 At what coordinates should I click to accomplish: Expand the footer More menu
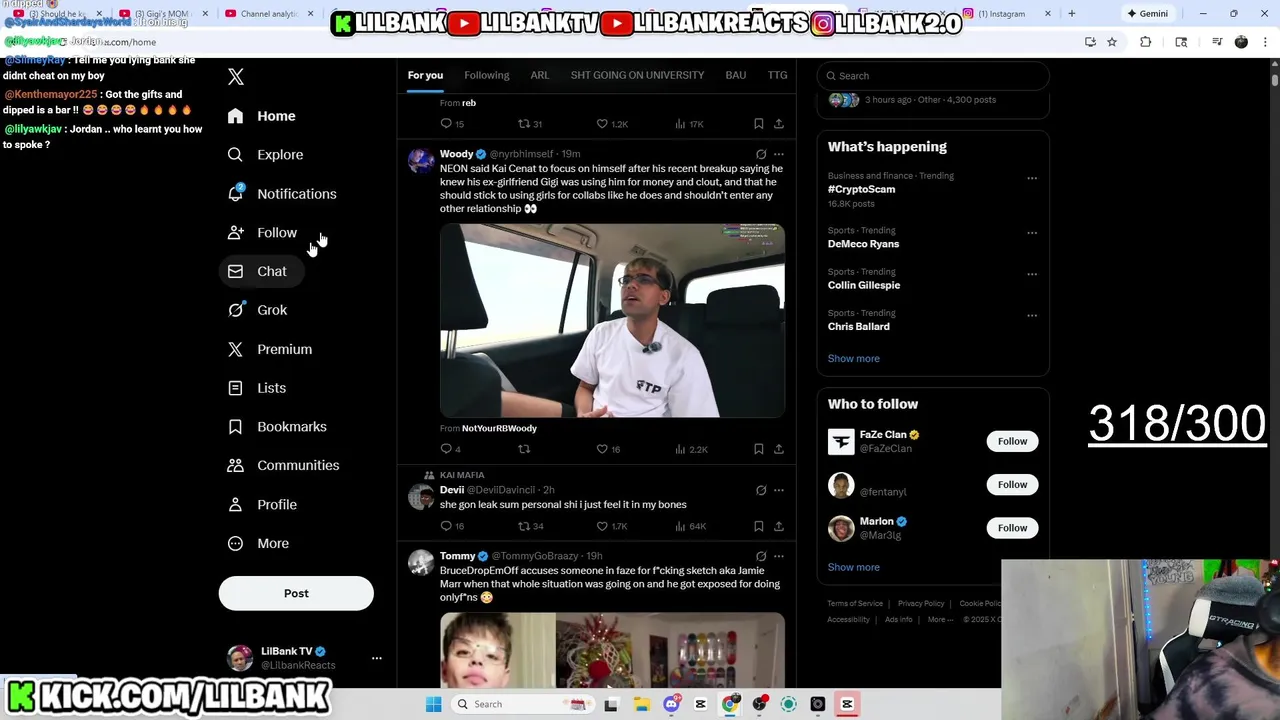coord(940,620)
